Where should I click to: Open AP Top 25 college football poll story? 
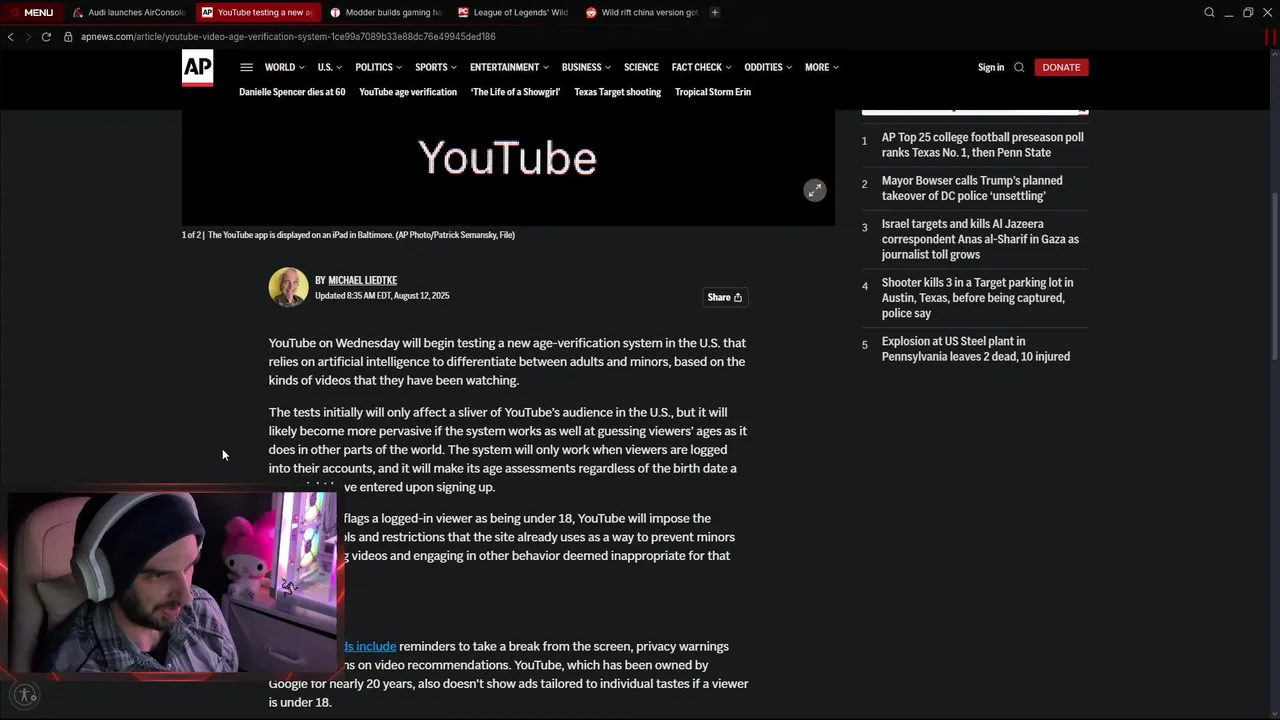982,145
